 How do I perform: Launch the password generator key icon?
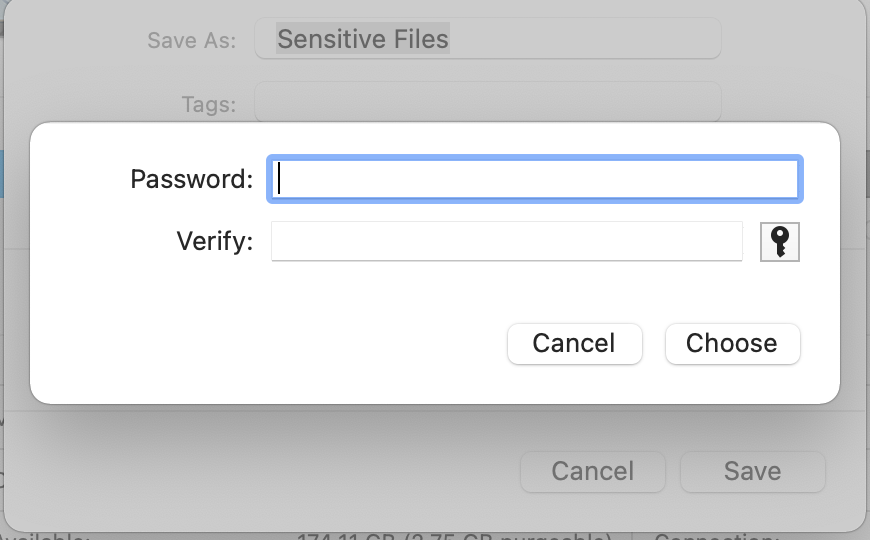[x=780, y=241]
